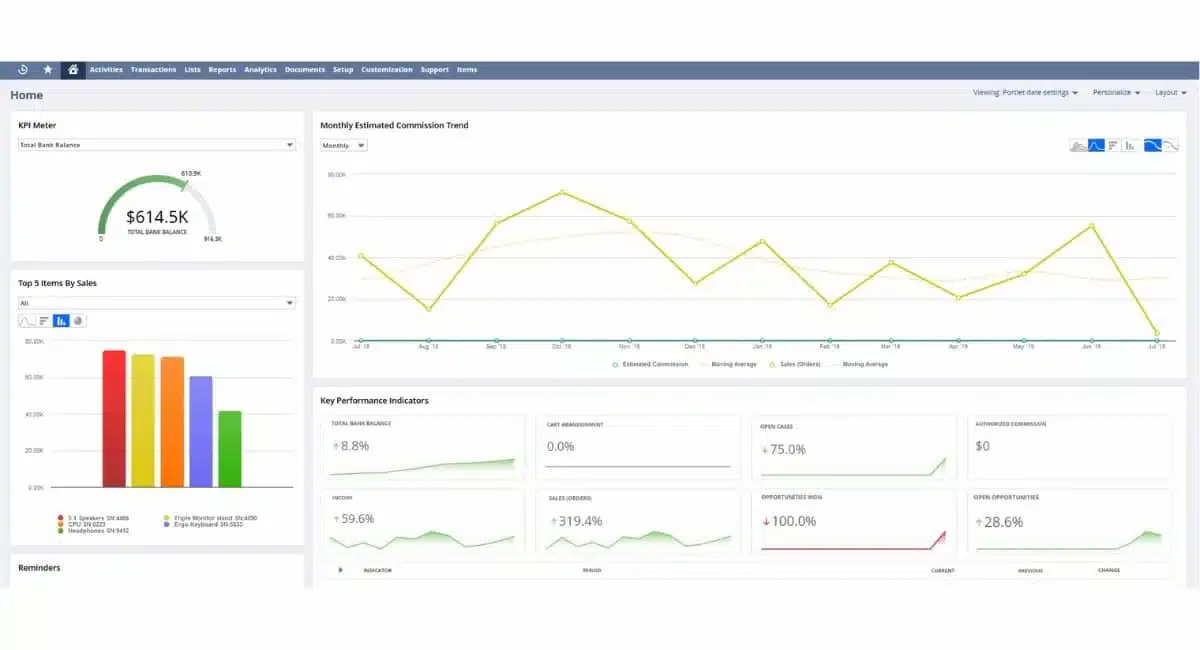Select horizontal bar icon in Commission Trend
The image size is (1200, 650).
tap(1113, 145)
